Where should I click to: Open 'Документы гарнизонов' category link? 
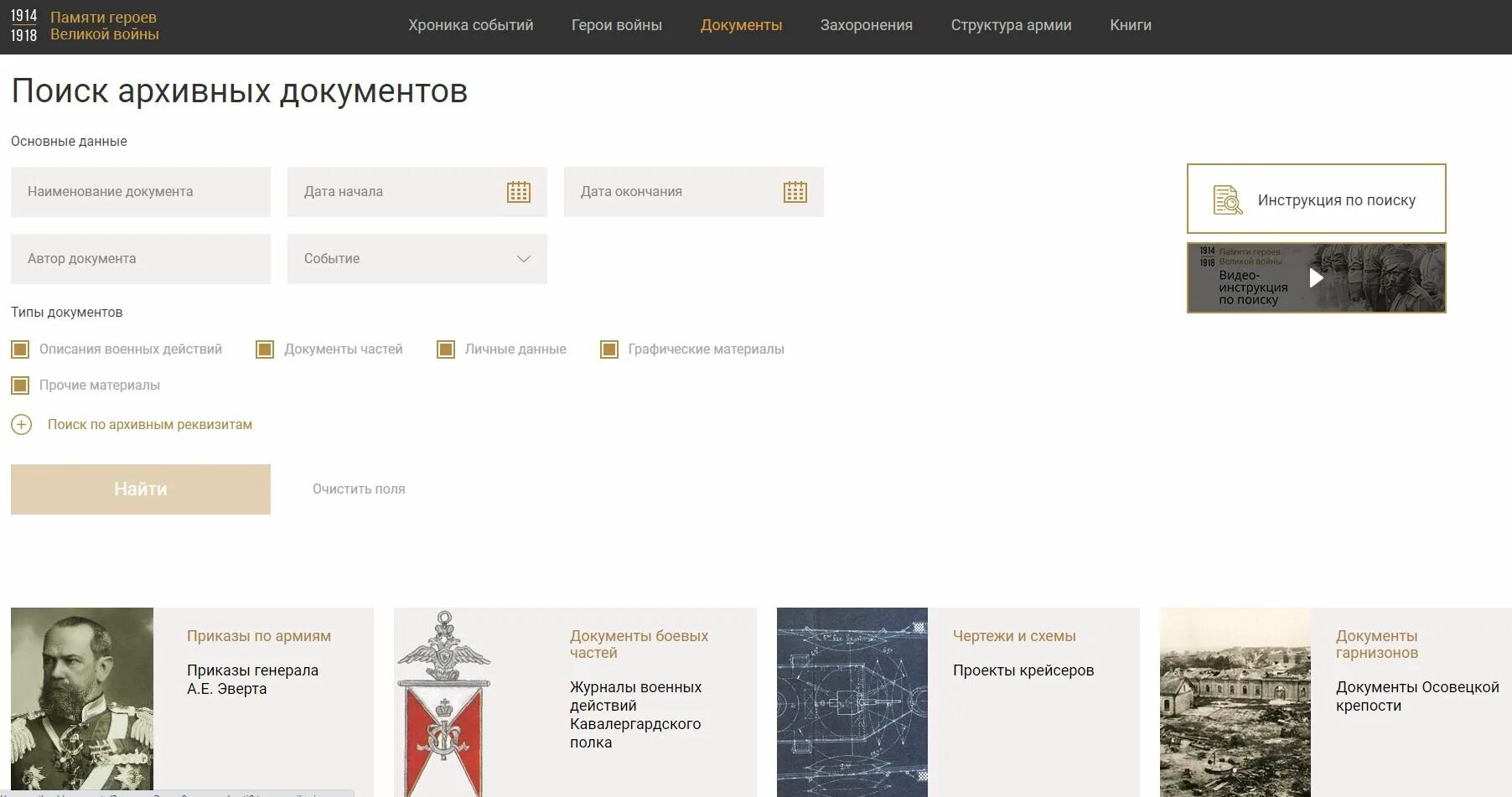1377,644
